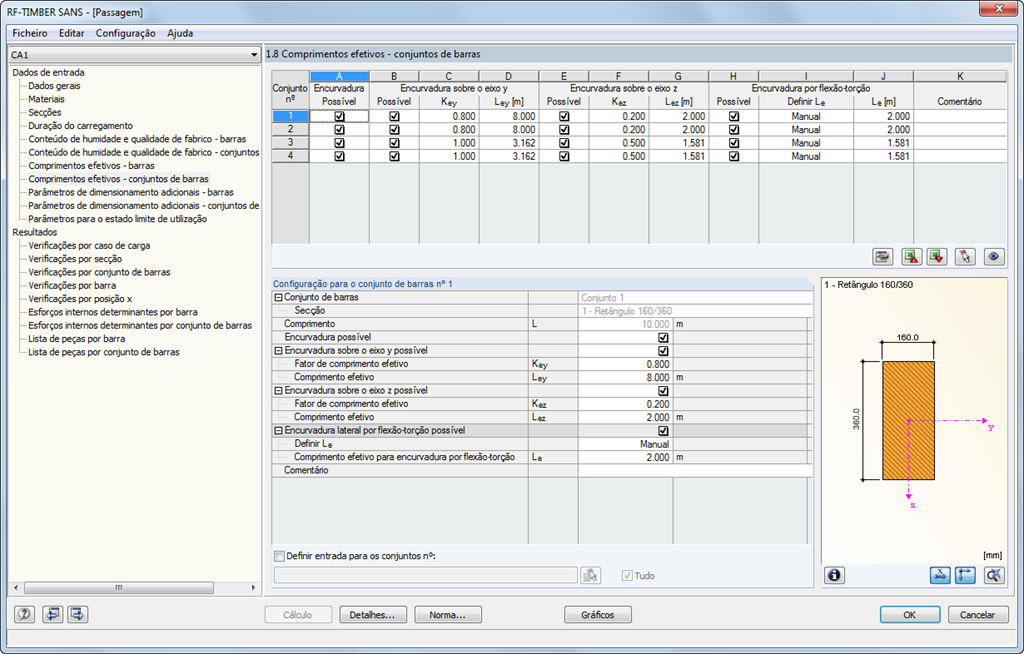
Task: Open the Detalhes dialog
Action: [x=373, y=614]
